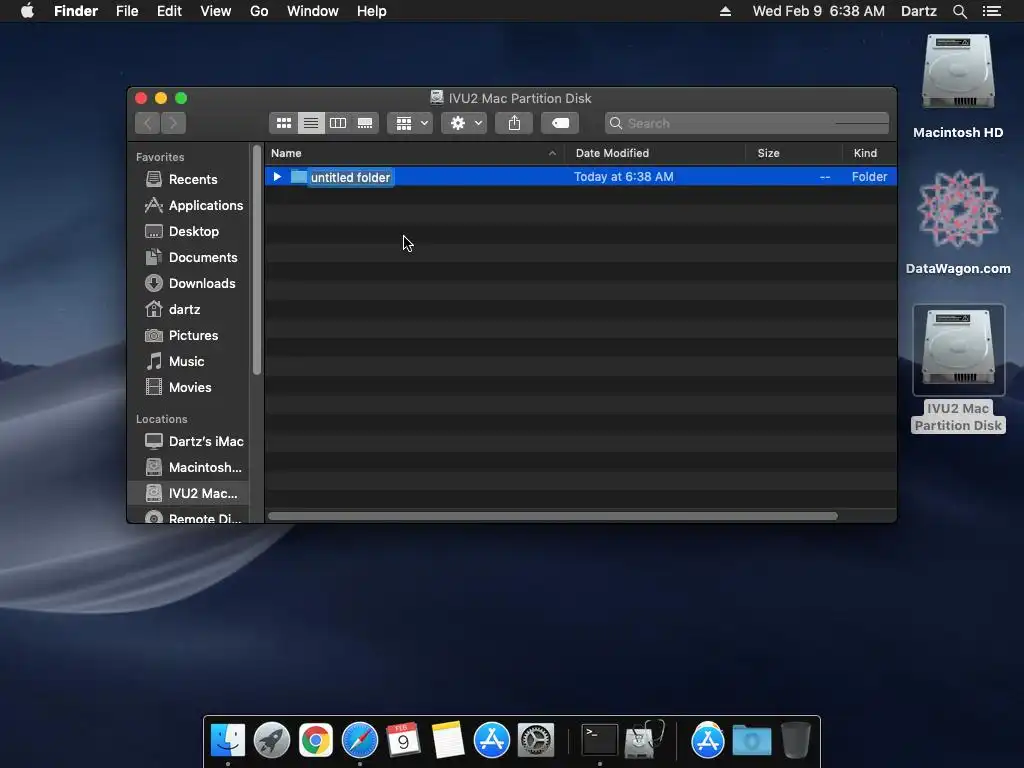Open the File menu
Screen dimensions: 1024x768
point(127,11)
